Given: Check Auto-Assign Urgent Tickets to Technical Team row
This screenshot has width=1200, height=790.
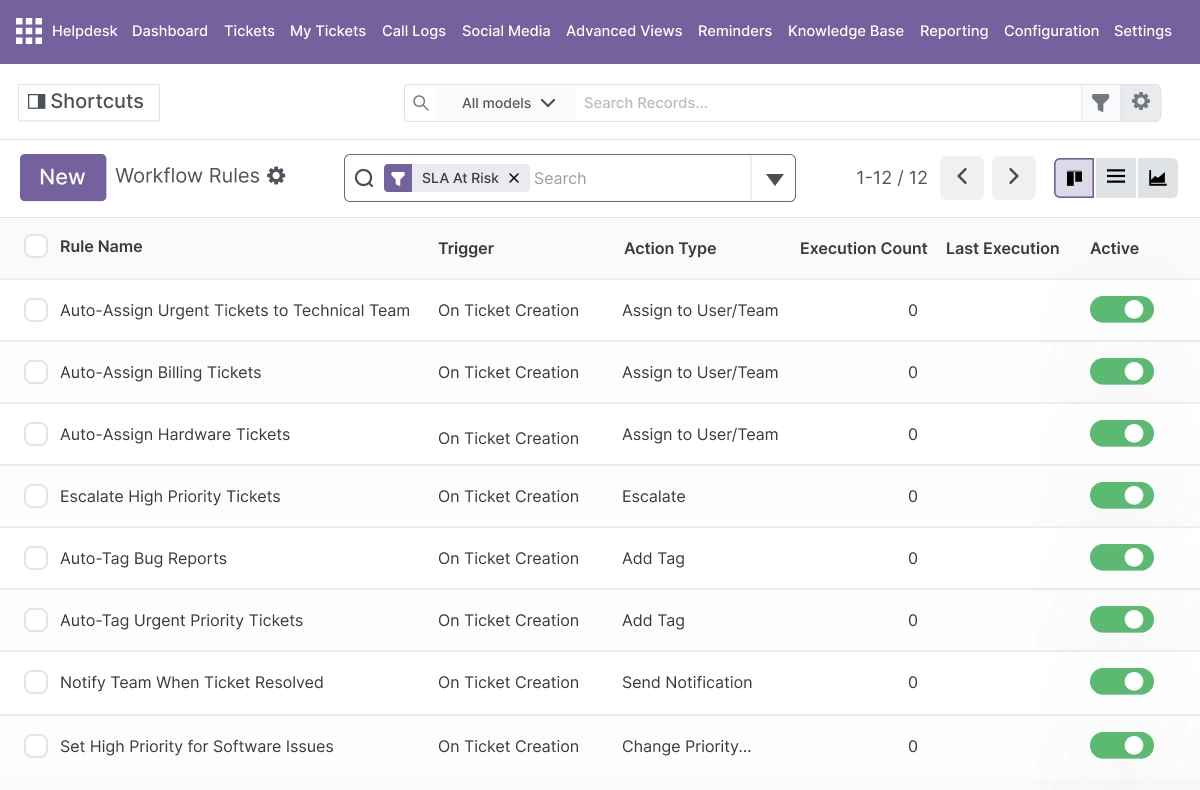Looking at the screenshot, I should click(x=36, y=310).
